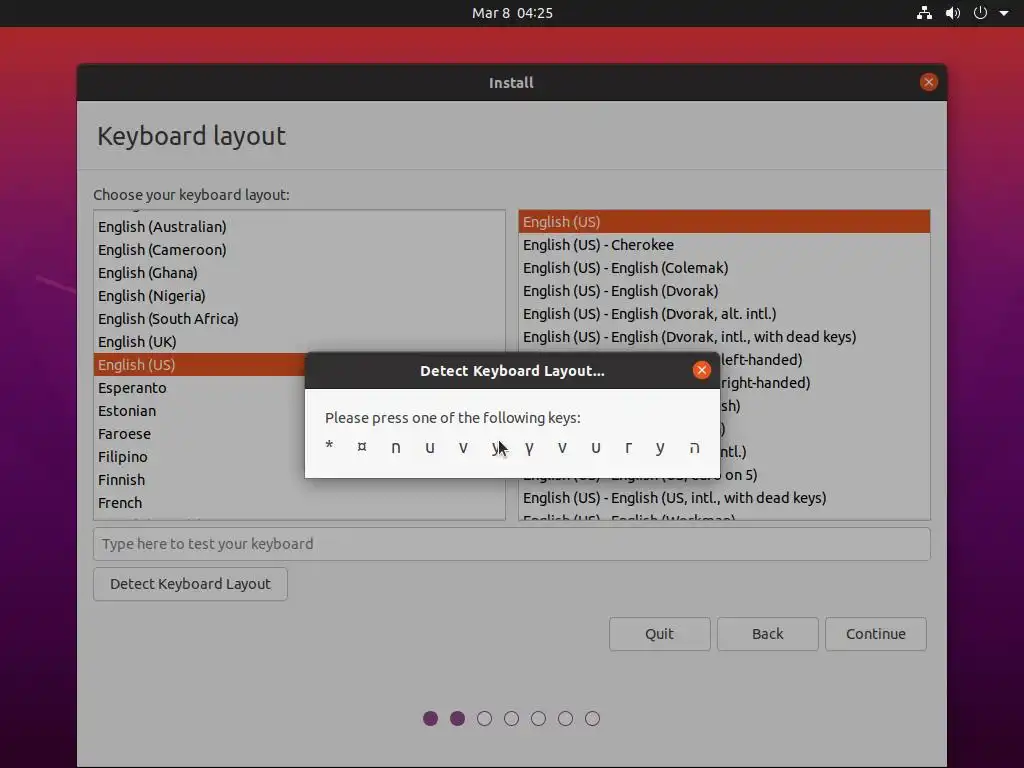
Task: Click the keyboard test input field
Action: 511,544
